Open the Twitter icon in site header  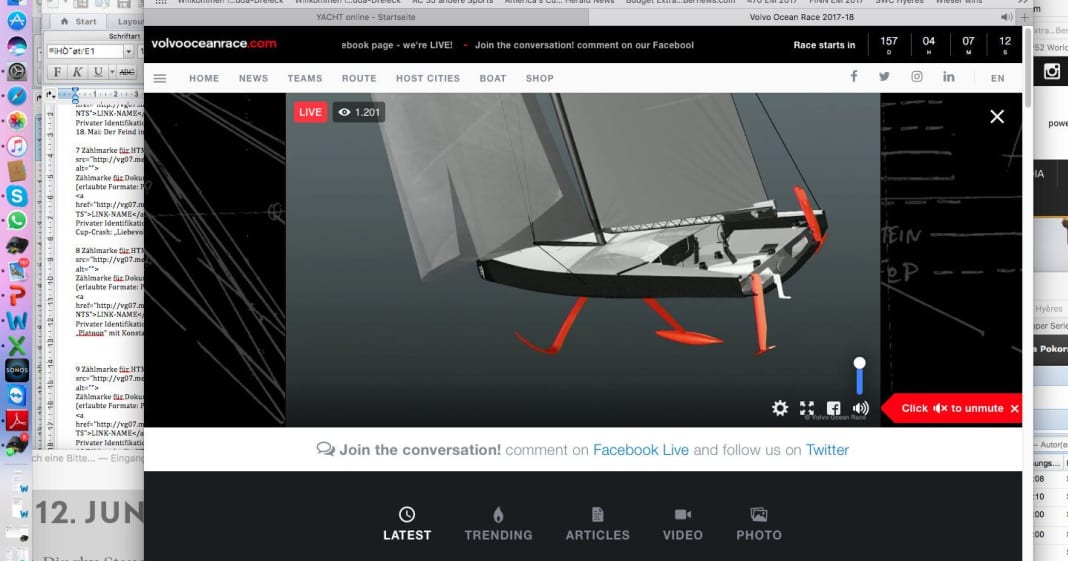pyautogui.click(x=884, y=77)
